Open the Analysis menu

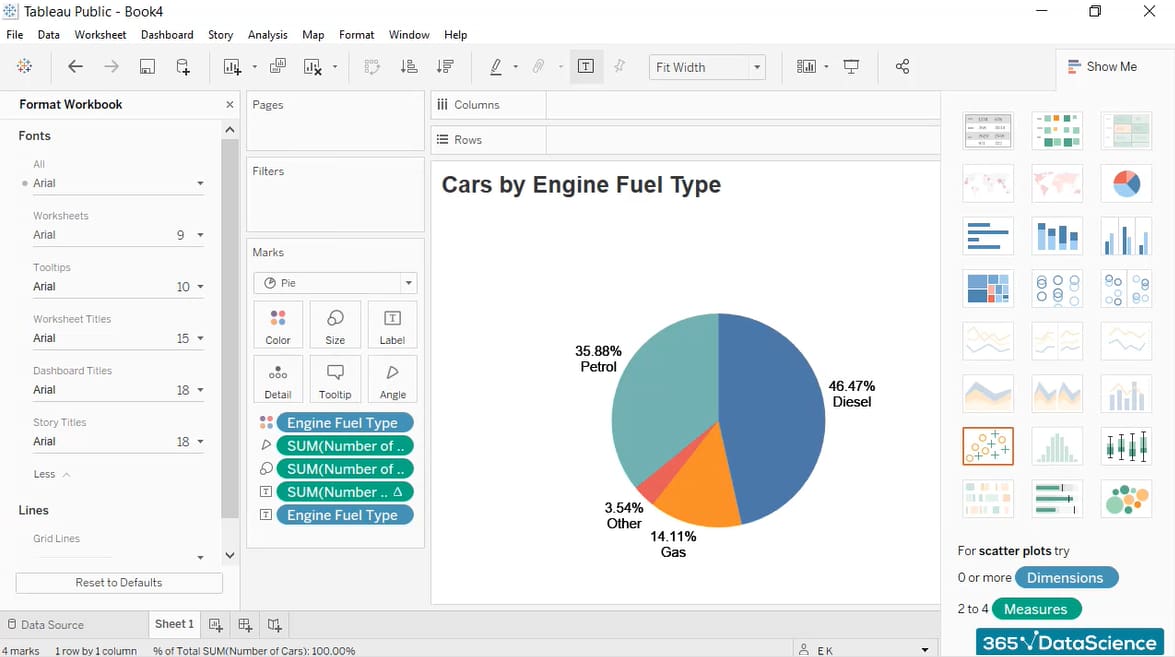click(x=267, y=34)
